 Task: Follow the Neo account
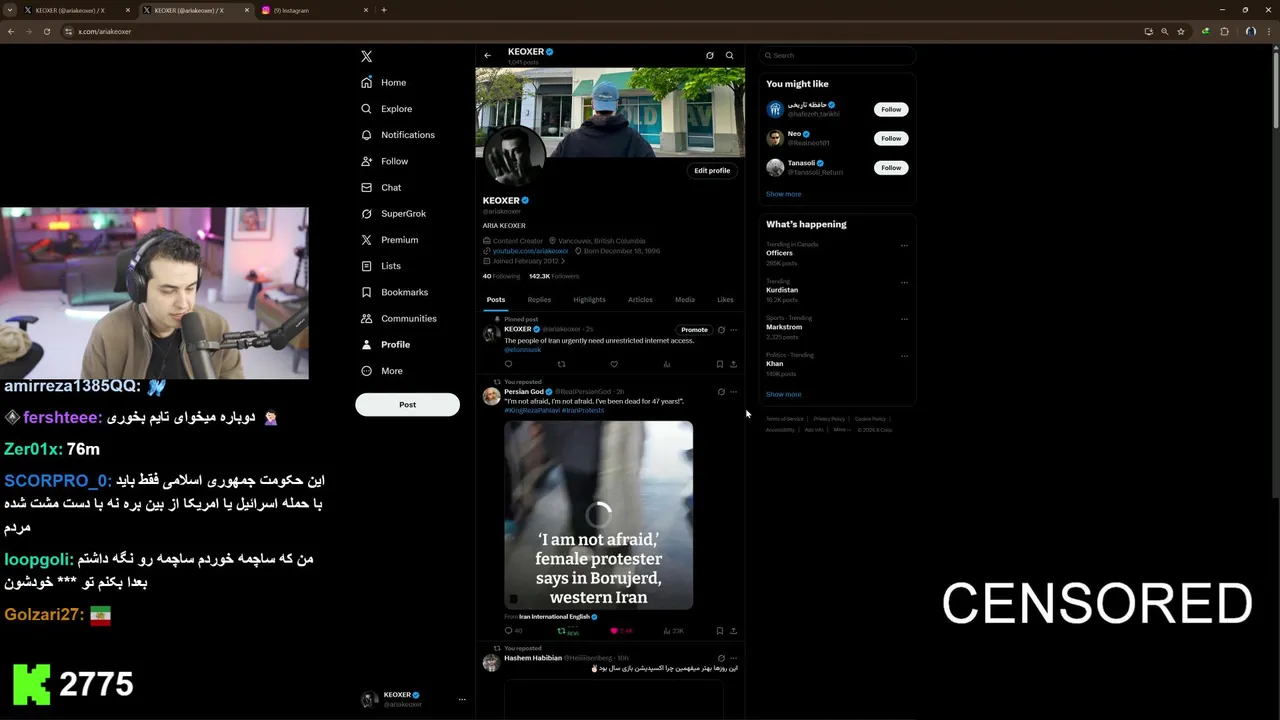(x=891, y=139)
